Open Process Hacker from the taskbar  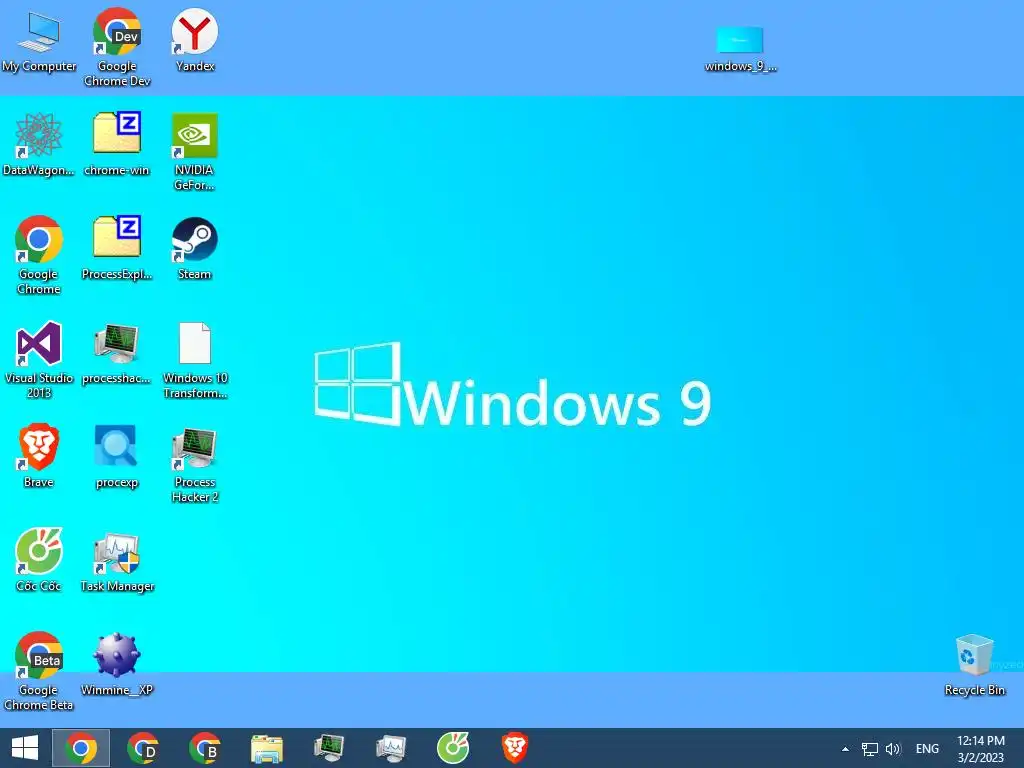click(328, 748)
